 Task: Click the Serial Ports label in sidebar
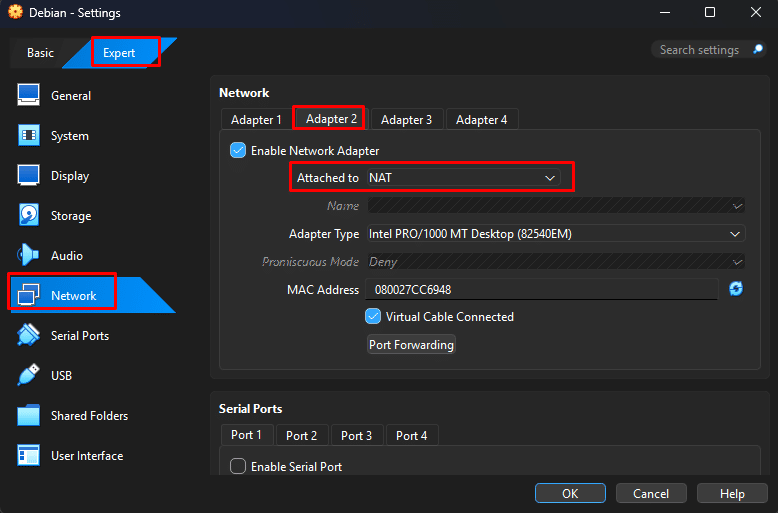(x=80, y=336)
